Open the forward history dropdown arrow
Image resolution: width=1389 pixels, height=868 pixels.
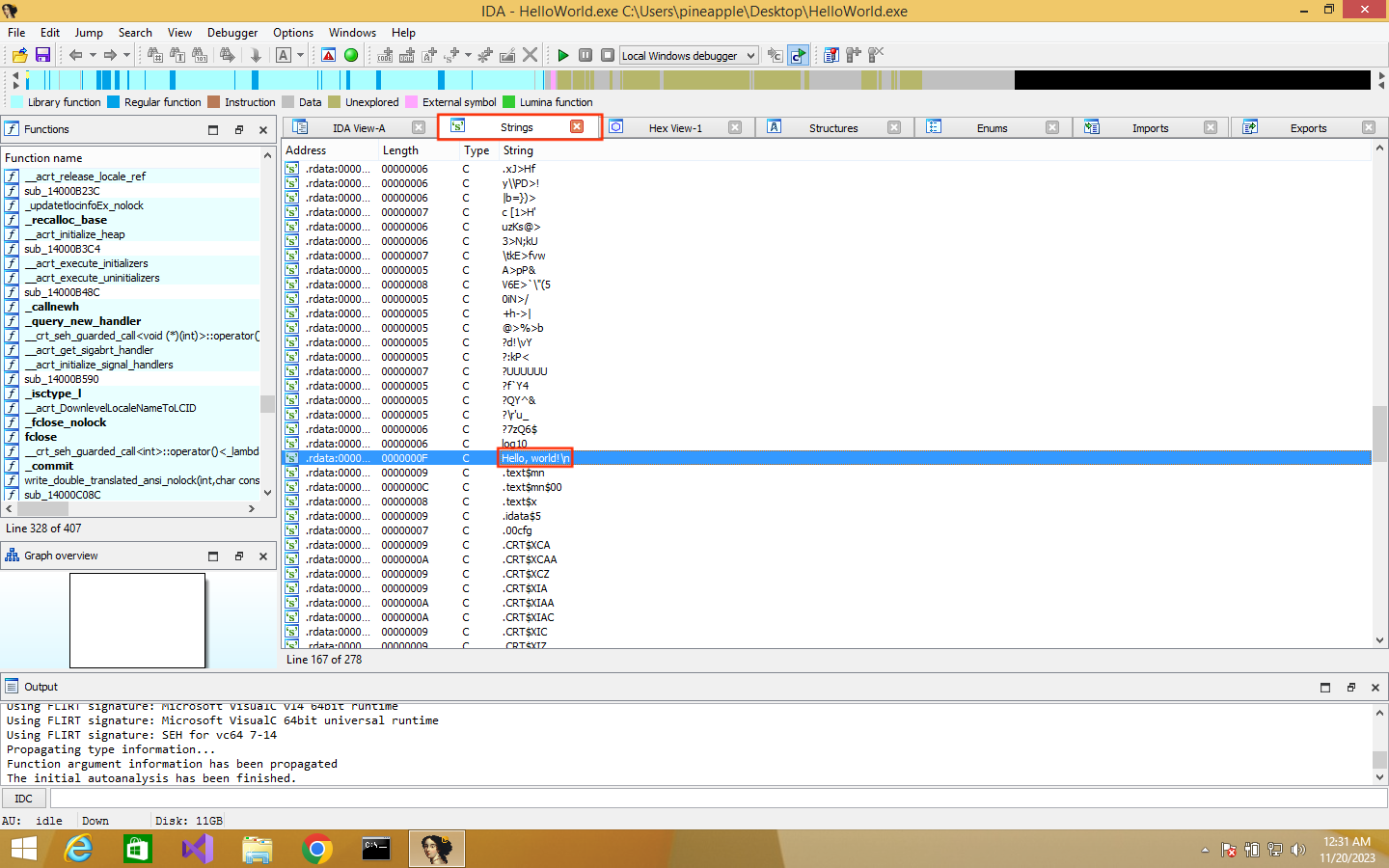(x=126, y=55)
